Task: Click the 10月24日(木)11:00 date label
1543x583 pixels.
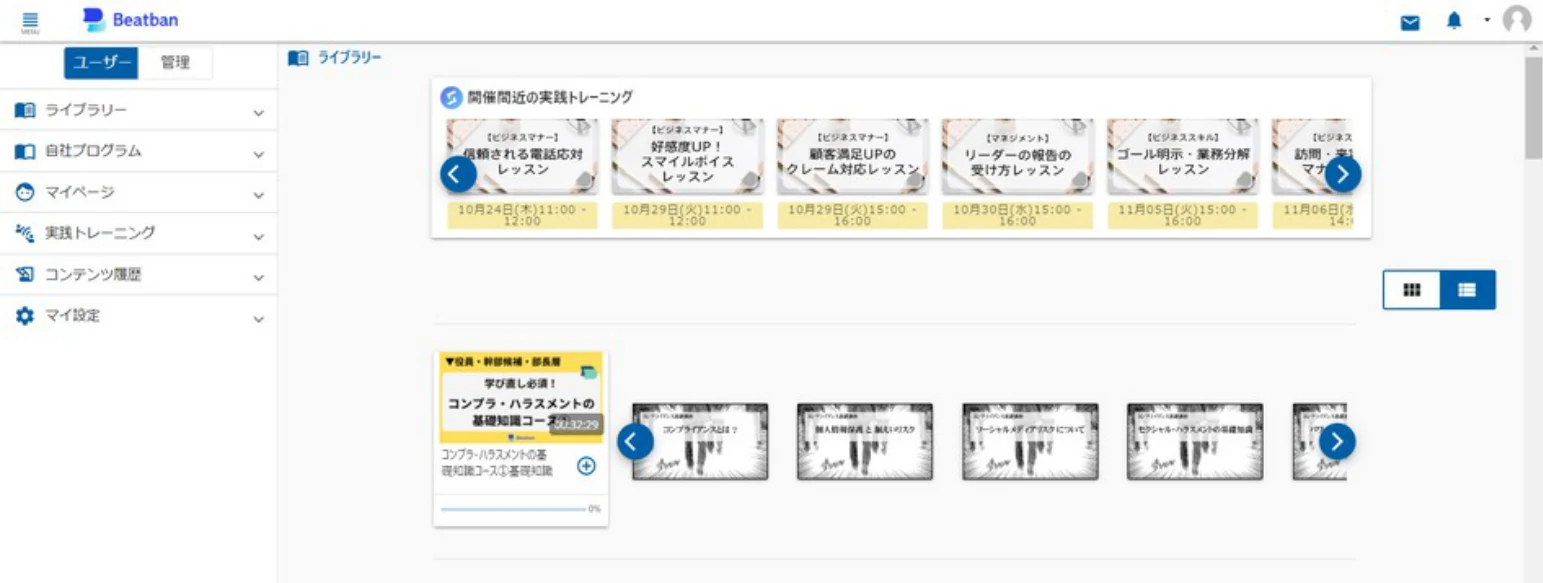Action: pyautogui.click(x=522, y=215)
